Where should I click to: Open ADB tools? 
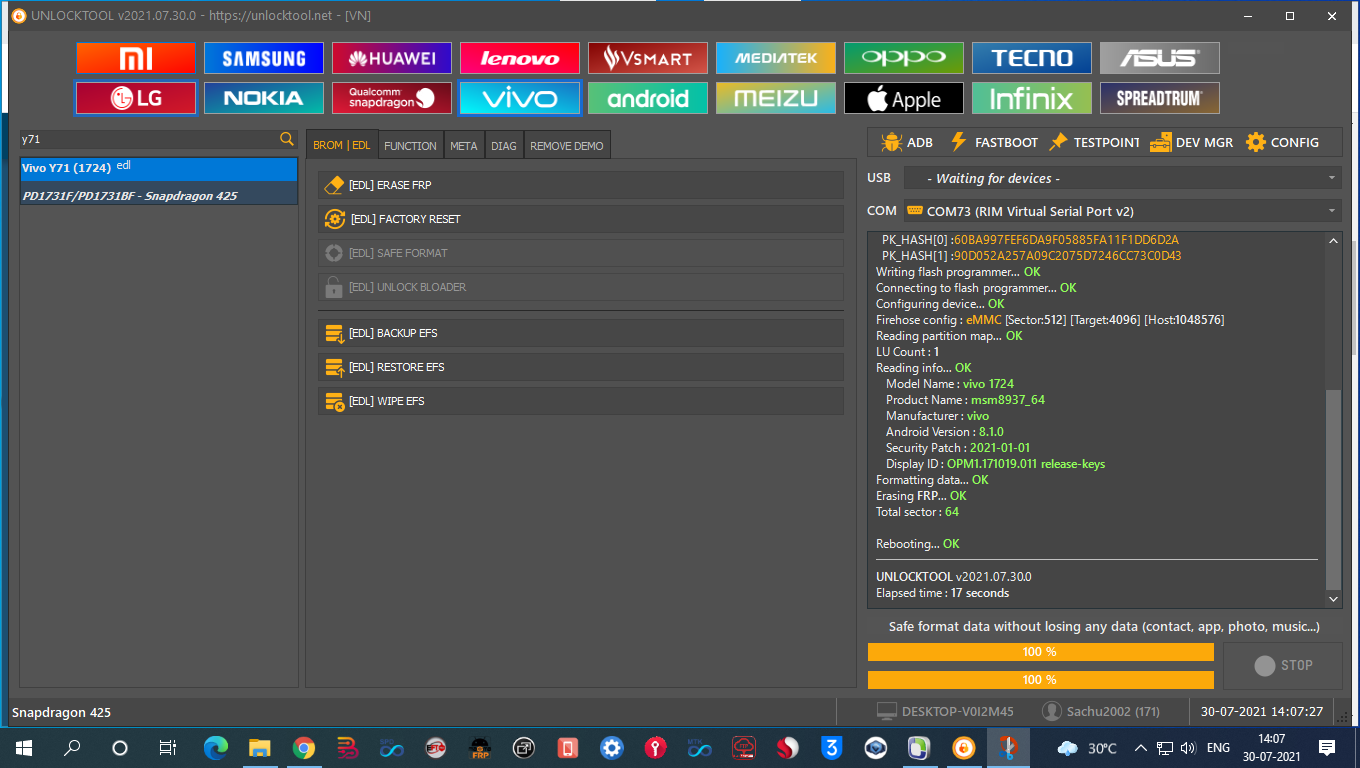[907, 142]
